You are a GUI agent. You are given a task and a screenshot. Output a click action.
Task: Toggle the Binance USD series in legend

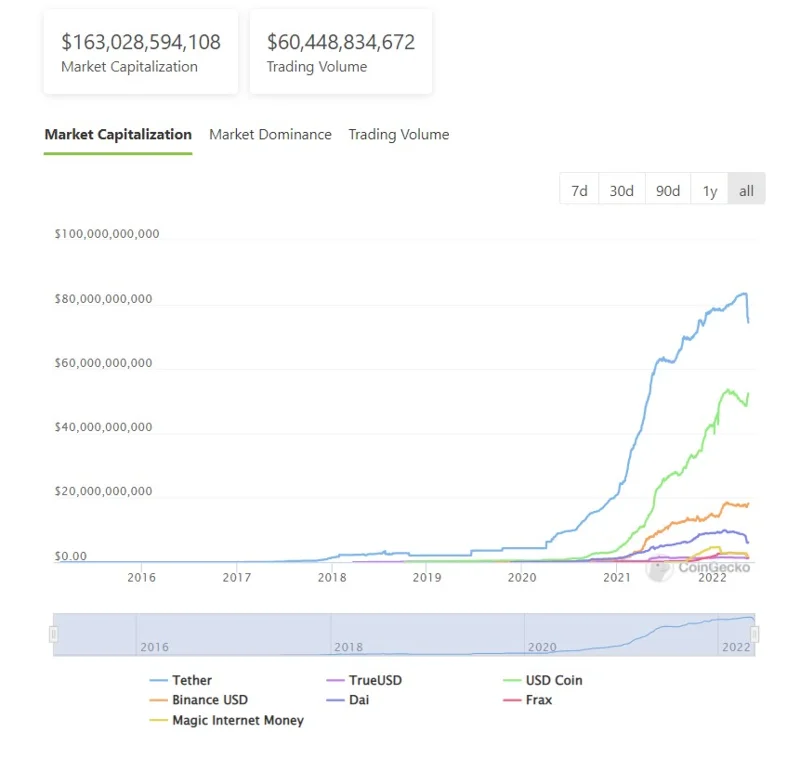click(x=199, y=700)
